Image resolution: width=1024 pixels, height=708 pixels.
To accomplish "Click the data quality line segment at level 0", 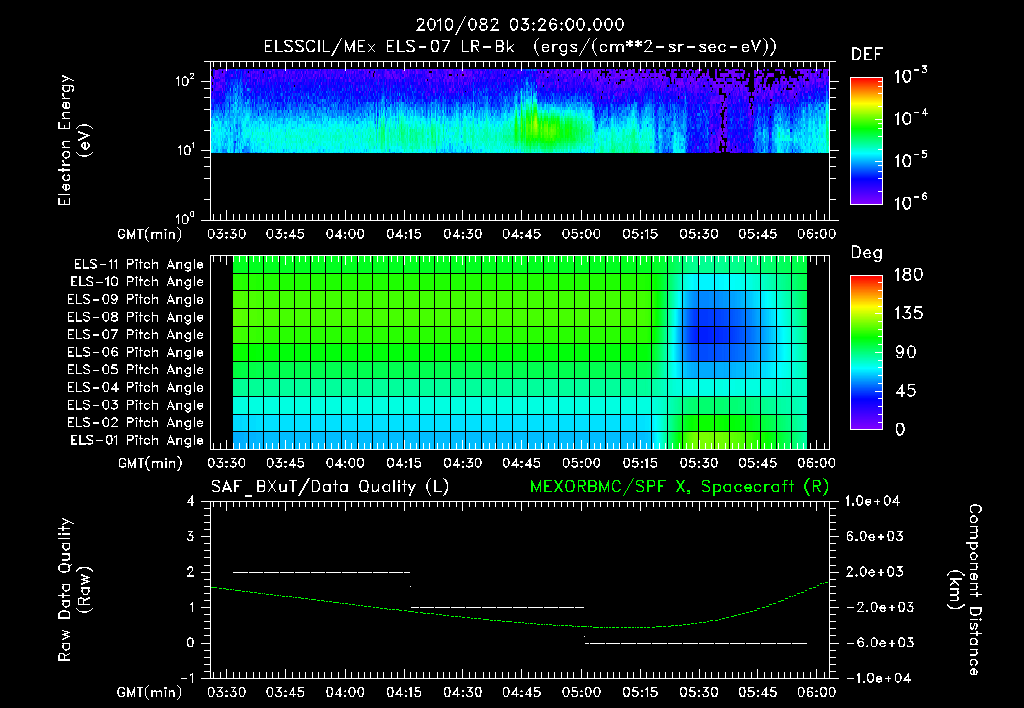I will pyautogui.click(x=696, y=643).
